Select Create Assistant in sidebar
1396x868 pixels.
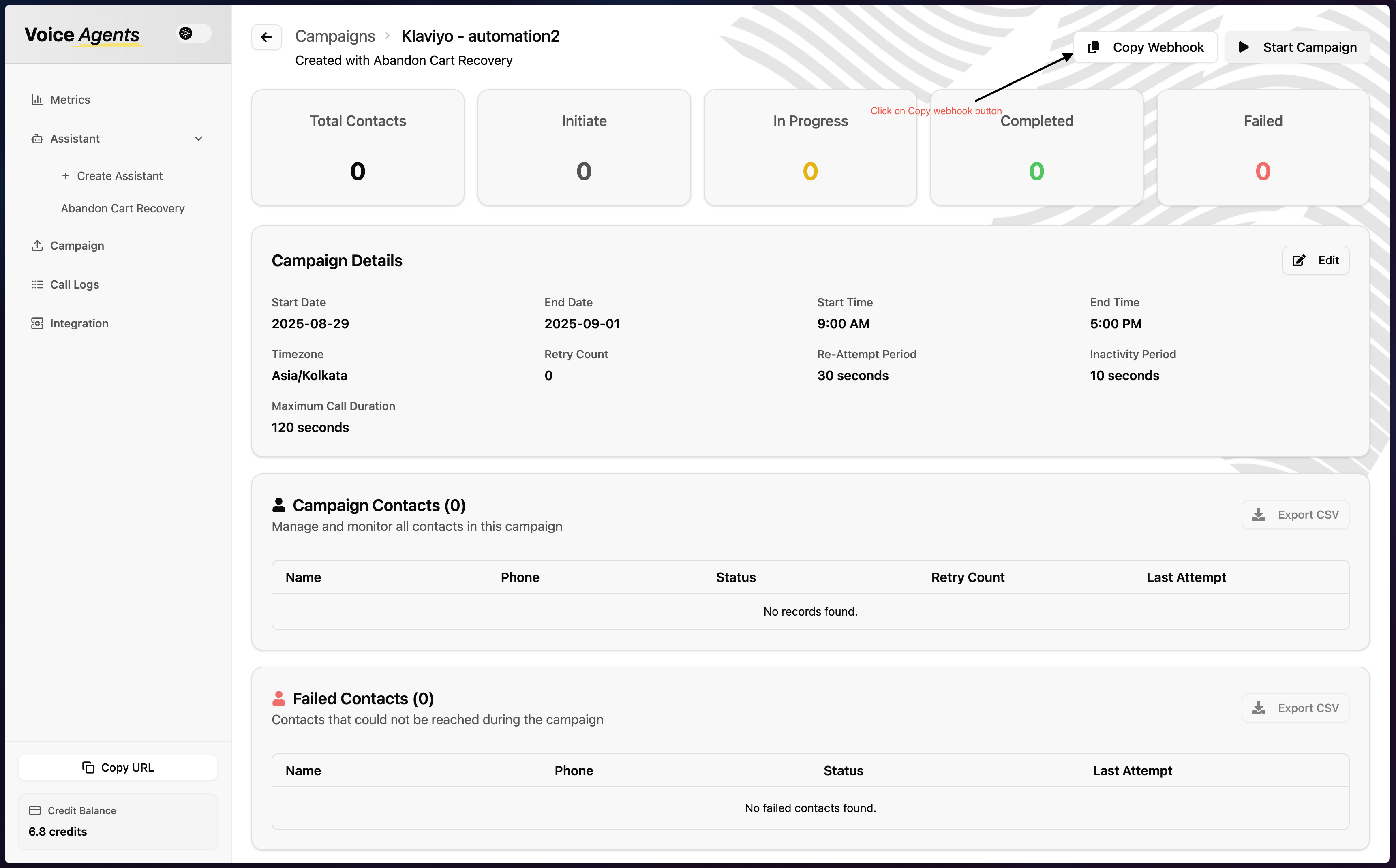point(119,176)
